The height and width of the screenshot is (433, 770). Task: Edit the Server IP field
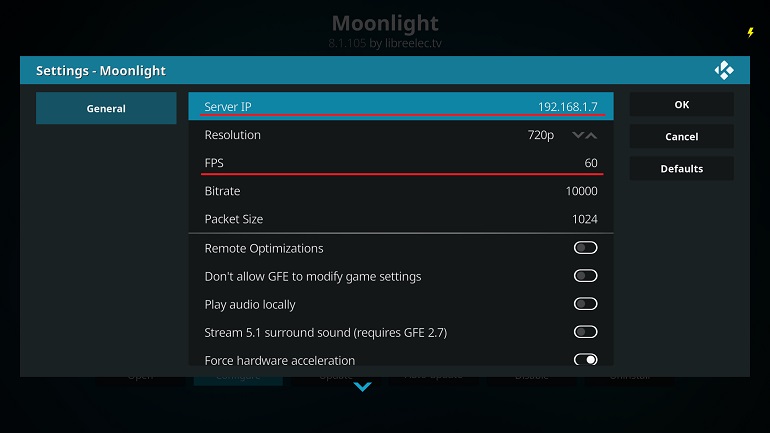pyautogui.click(x=401, y=106)
